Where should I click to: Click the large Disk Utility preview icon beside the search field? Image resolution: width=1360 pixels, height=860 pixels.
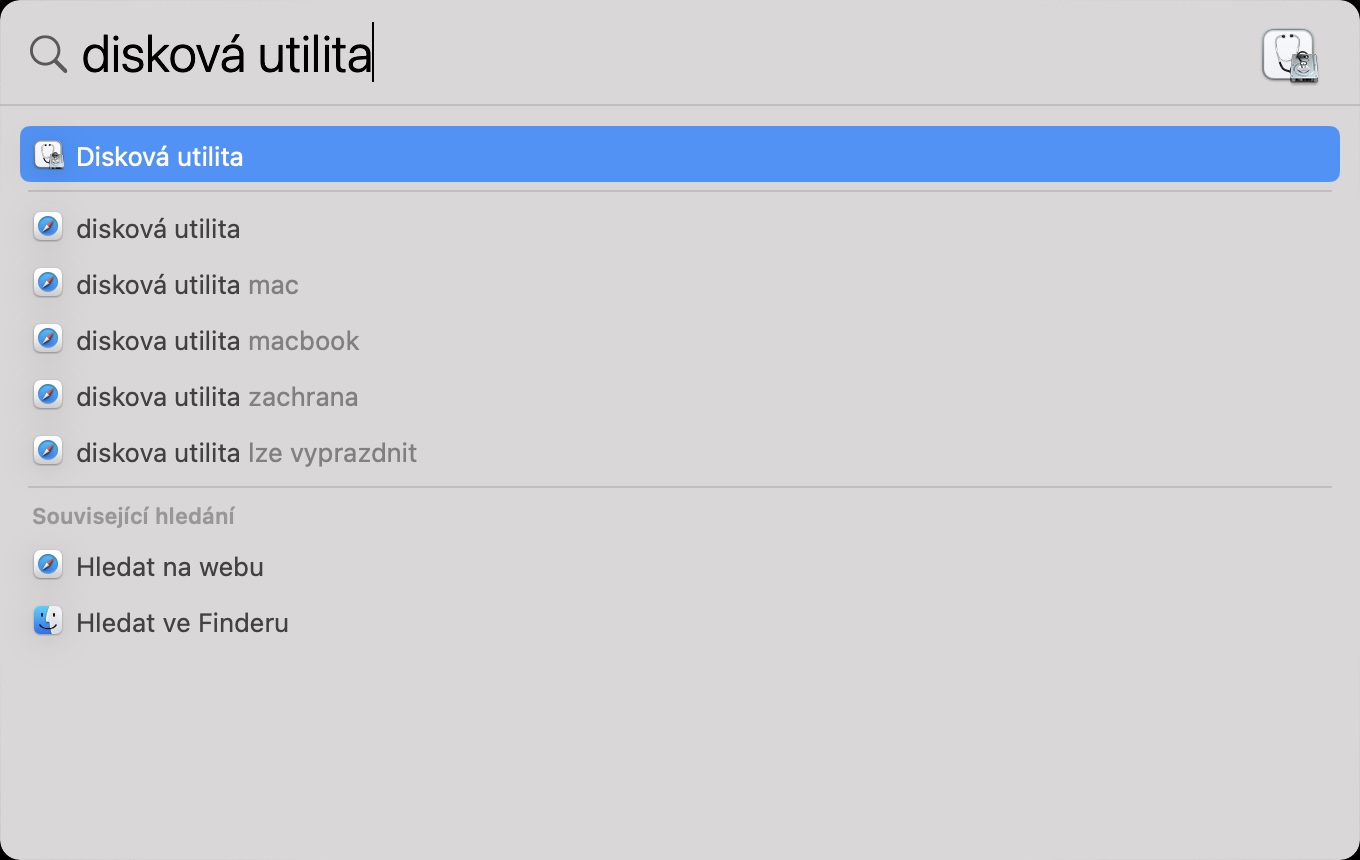[1290, 55]
